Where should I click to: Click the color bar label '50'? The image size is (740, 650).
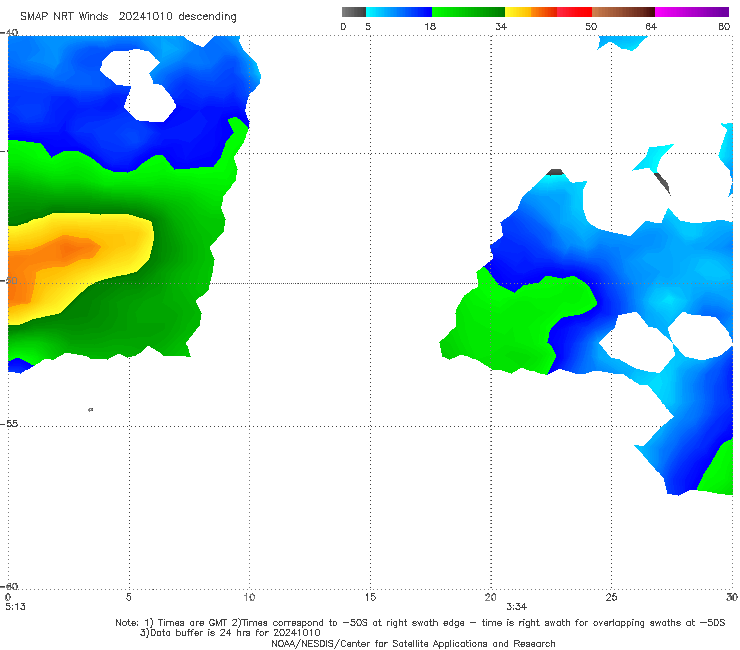(x=591, y=26)
